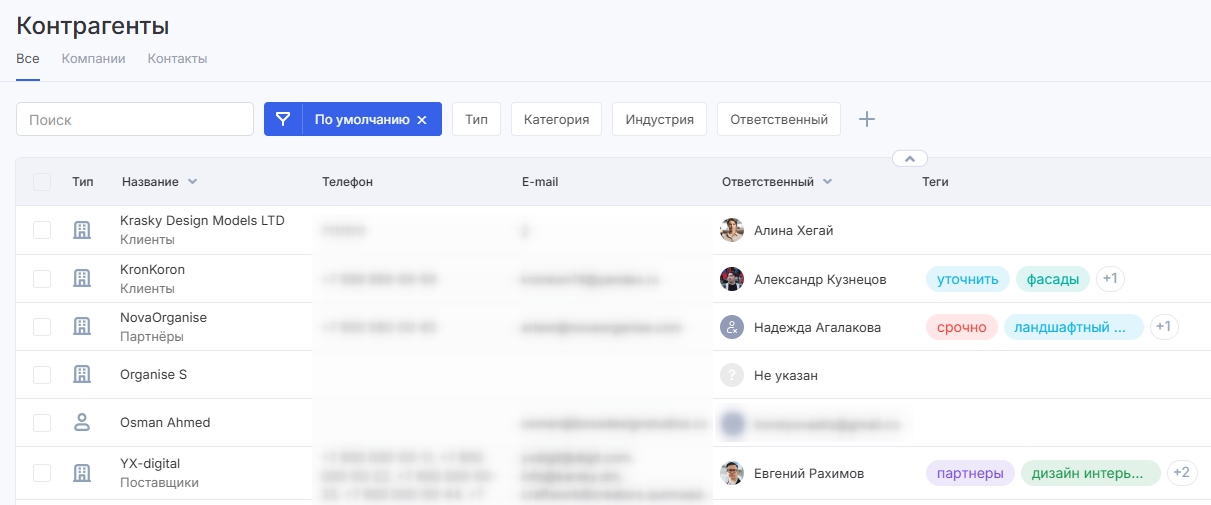Screen dimensions: 1211x505
Task: Collapse the panel with the up chevron
Action: pyautogui.click(x=909, y=158)
